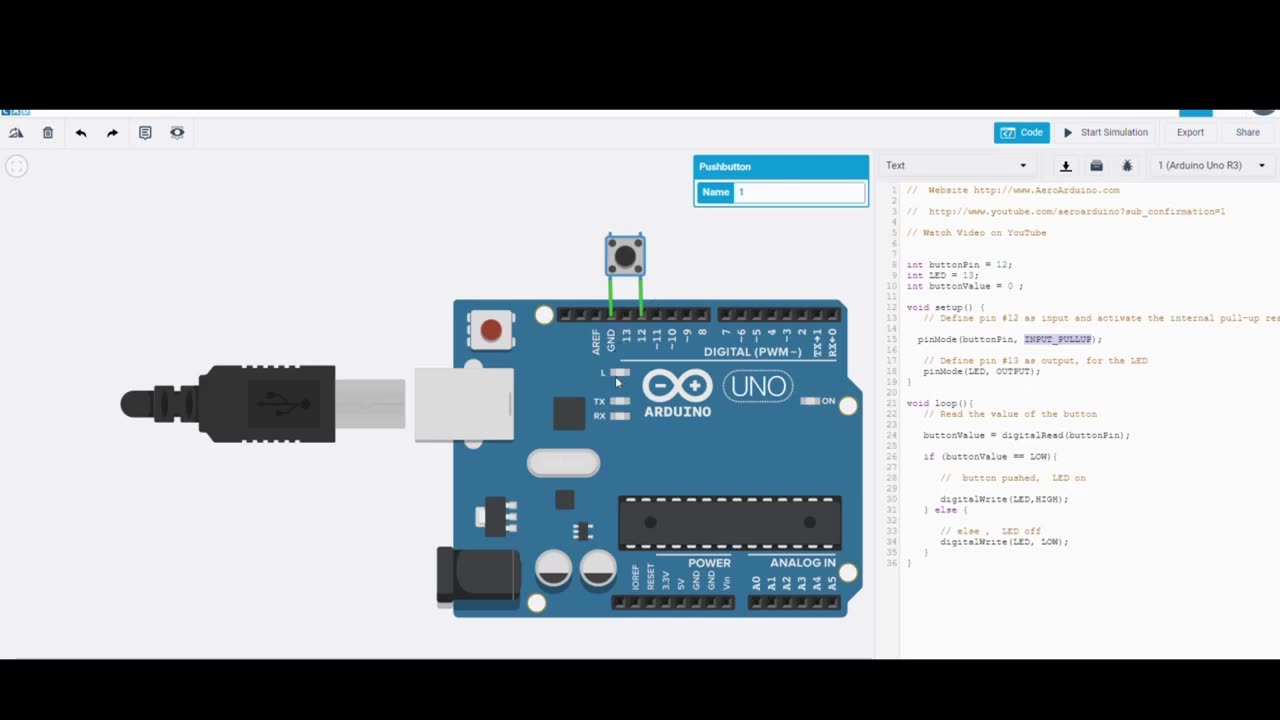Download the code file icon
Image resolution: width=1280 pixels, height=720 pixels.
click(1066, 166)
